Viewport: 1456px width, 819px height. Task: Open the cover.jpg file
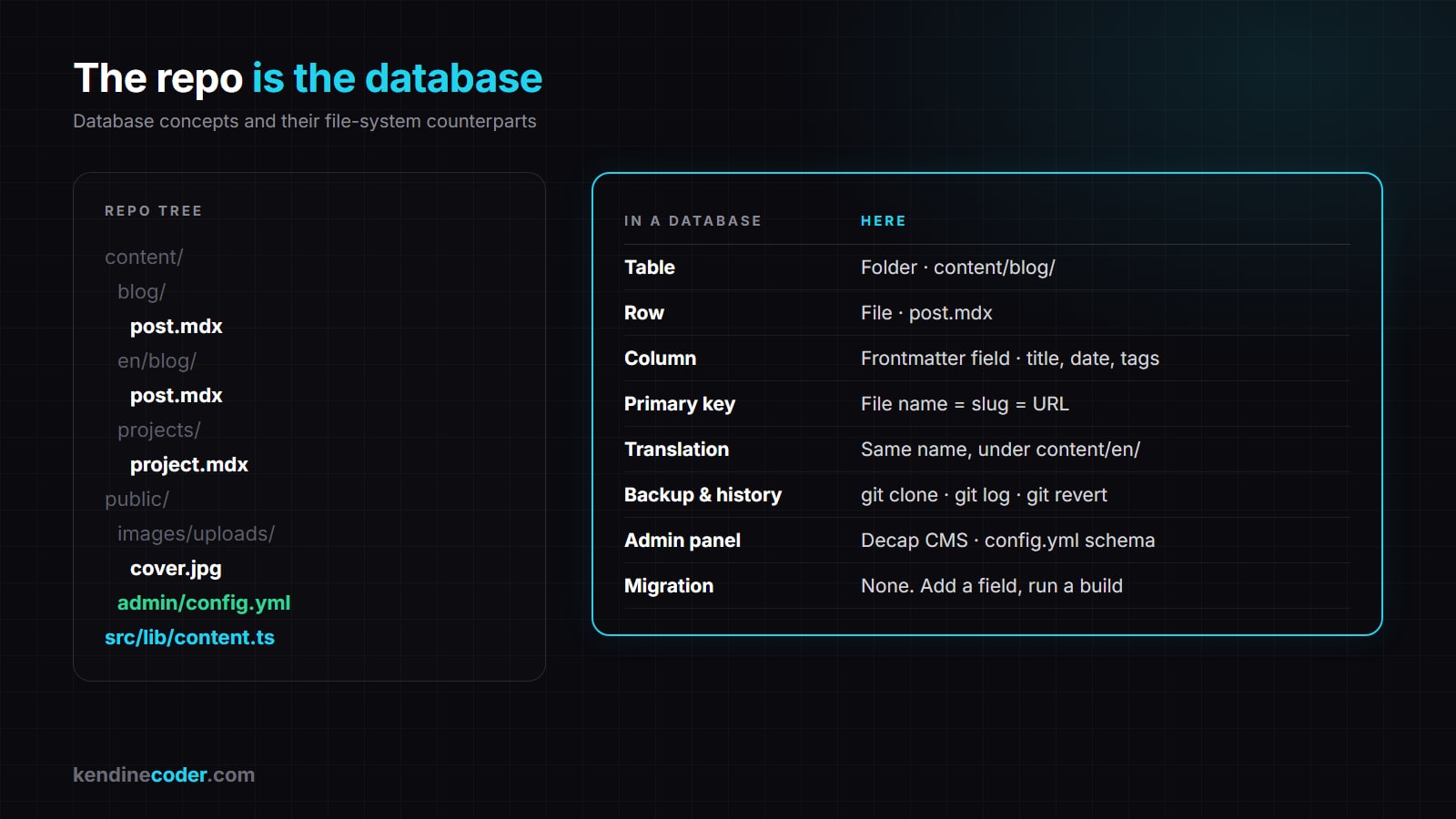pos(176,569)
